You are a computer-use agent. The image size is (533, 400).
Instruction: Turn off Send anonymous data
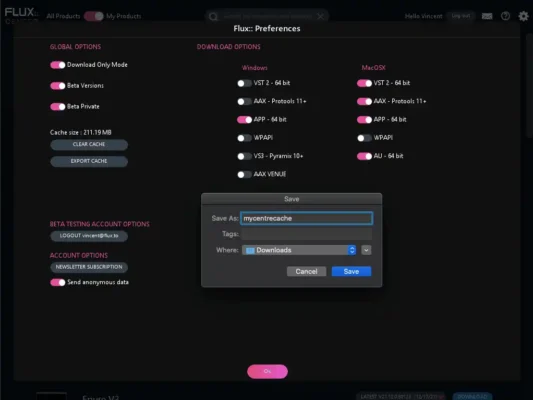point(57,282)
